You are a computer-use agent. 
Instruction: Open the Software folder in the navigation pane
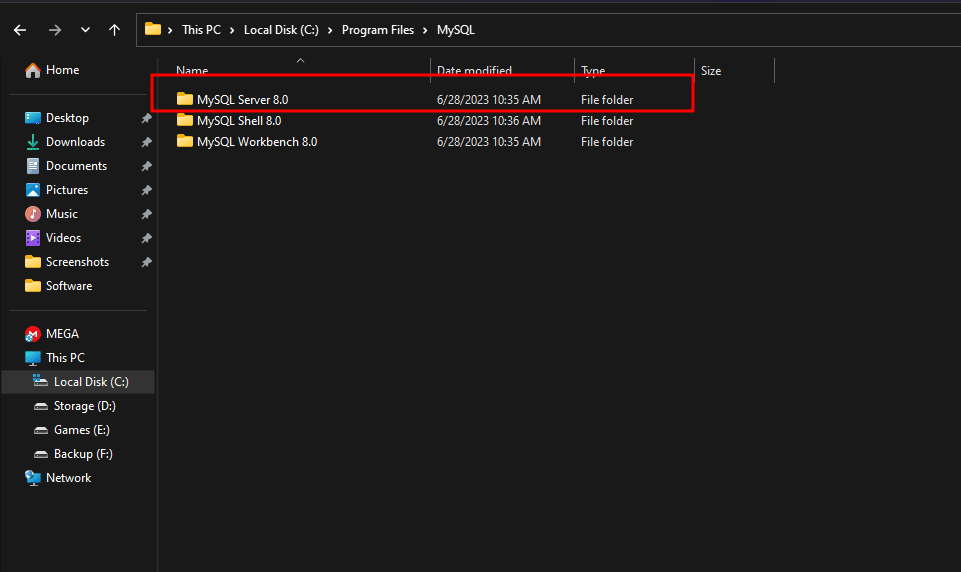click(x=69, y=286)
